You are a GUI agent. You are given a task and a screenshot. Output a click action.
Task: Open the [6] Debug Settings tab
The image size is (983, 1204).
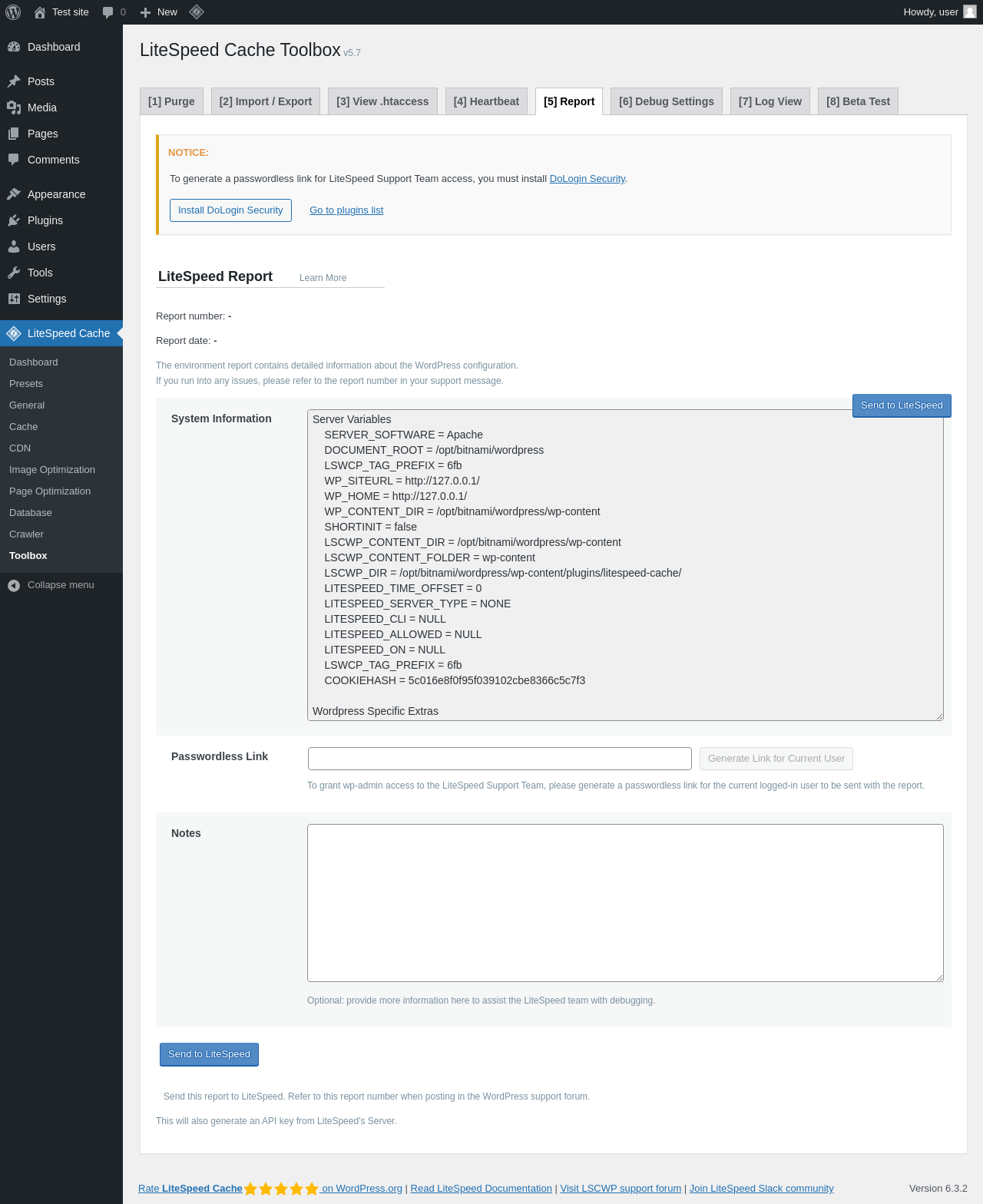[x=667, y=101]
